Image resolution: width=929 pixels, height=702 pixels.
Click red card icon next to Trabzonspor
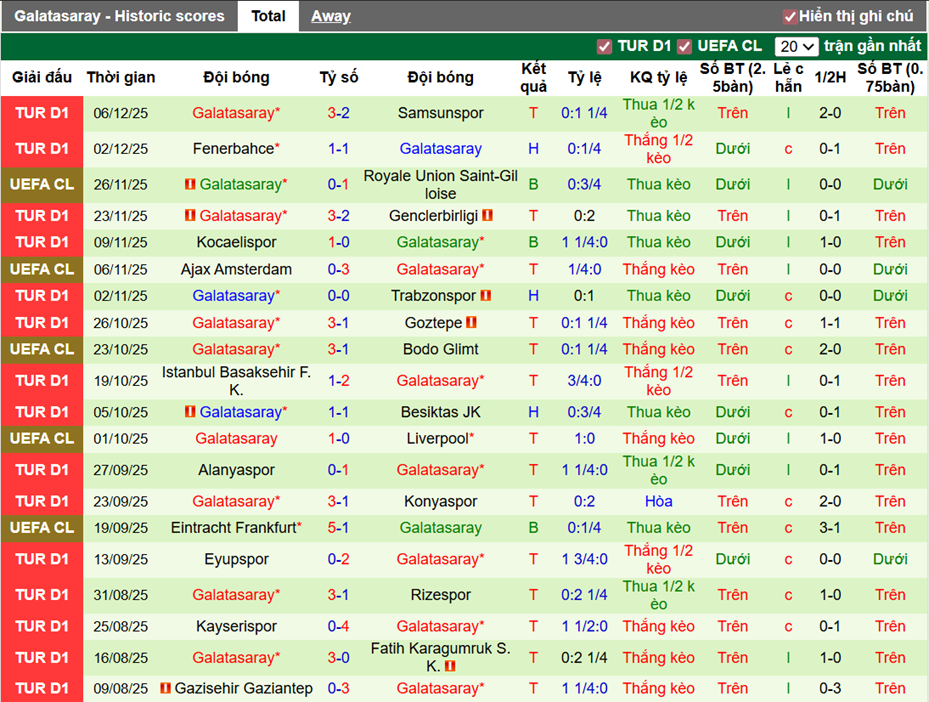click(x=485, y=295)
